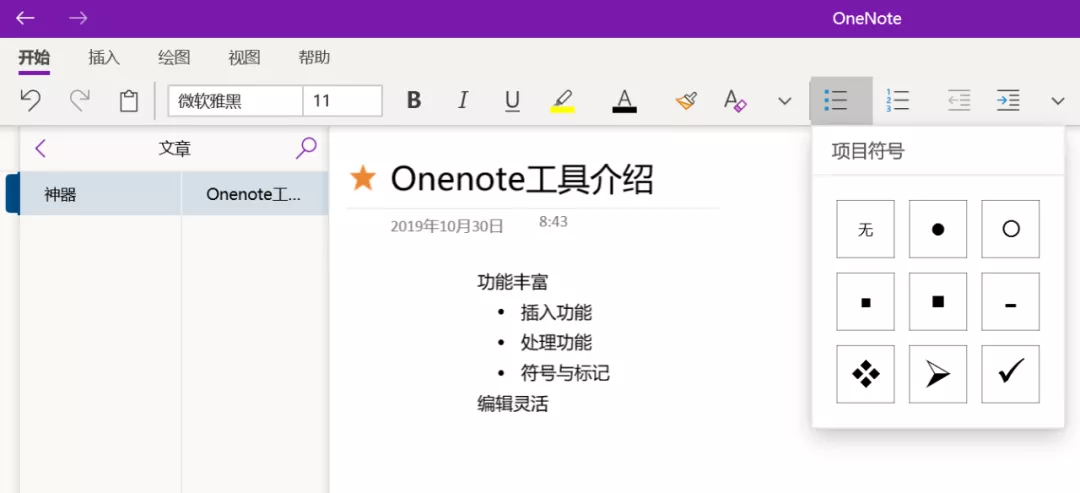
Task: Choose the checkmark bullet style
Action: (1010, 374)
